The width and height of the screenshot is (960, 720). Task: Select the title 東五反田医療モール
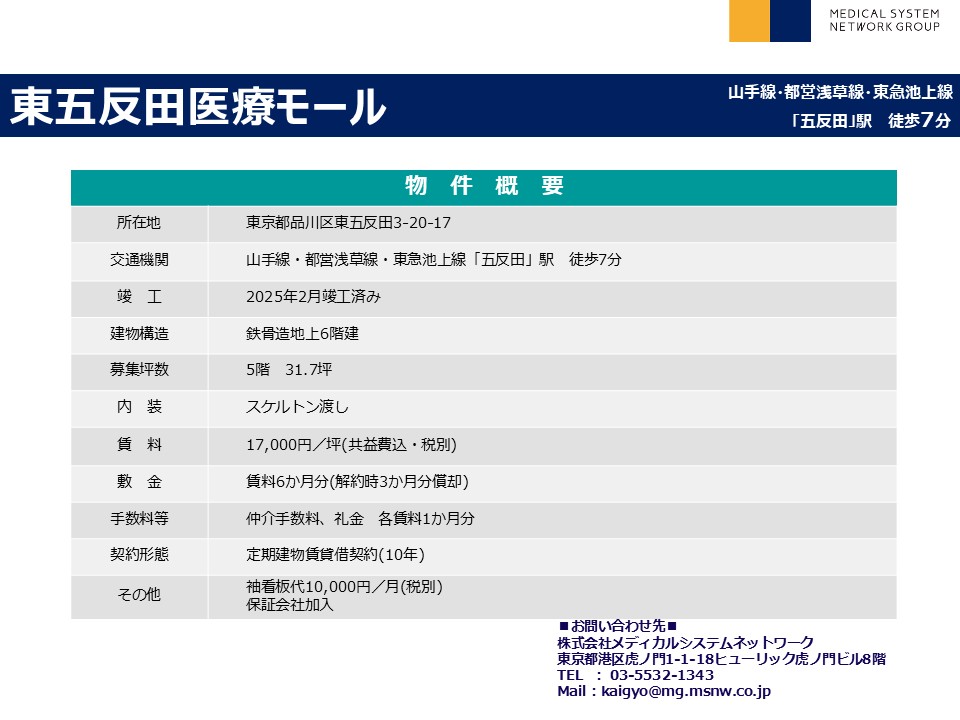[x=198, y=106]
